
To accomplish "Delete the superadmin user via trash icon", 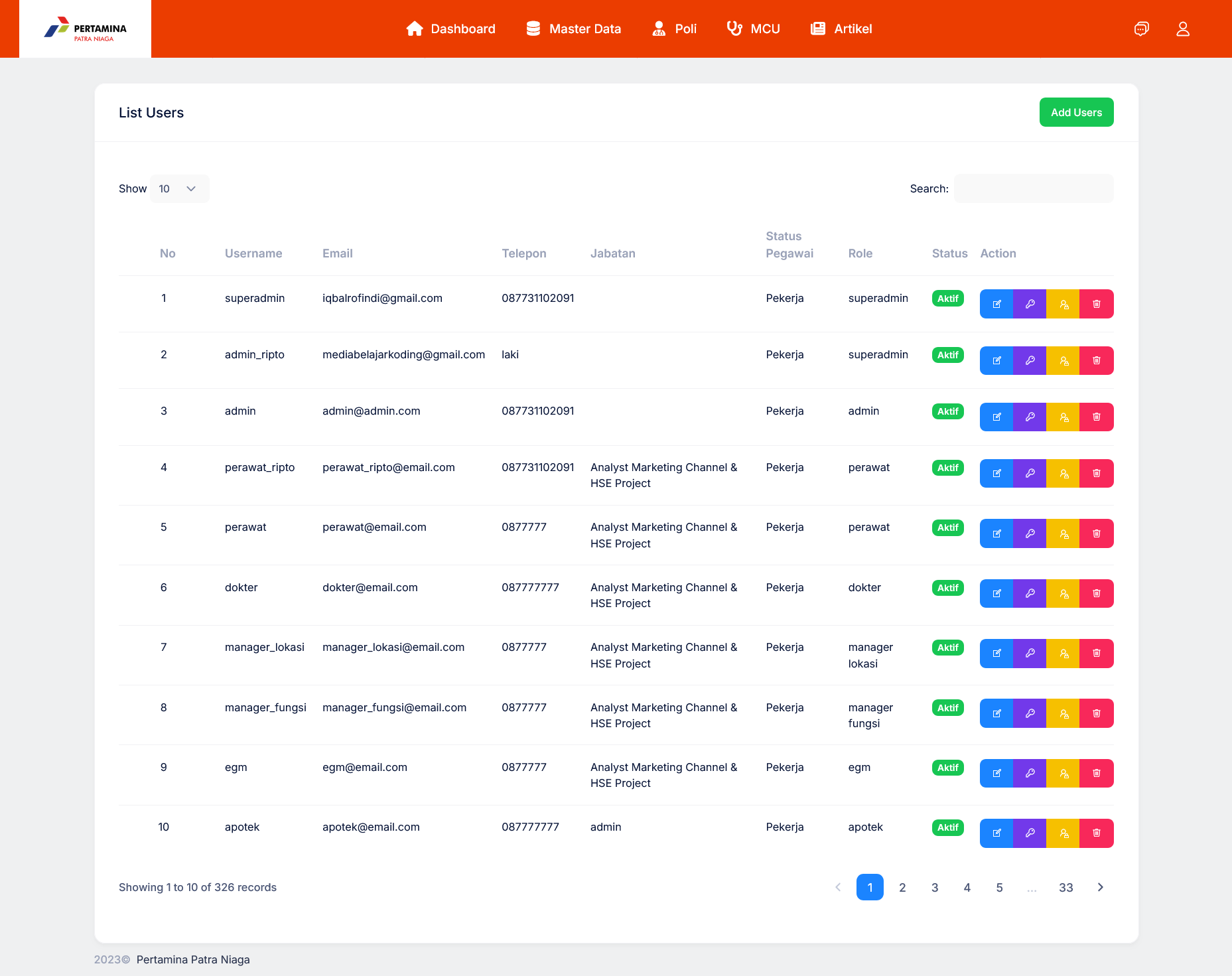I will click(x=1097, y=304).
